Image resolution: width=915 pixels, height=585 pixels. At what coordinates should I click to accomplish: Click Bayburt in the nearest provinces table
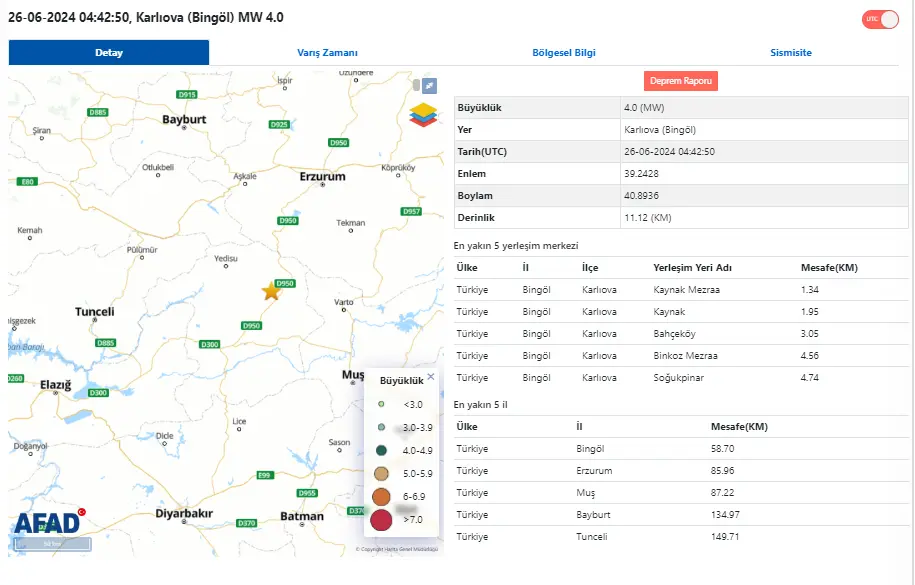[x=593, y=514]
